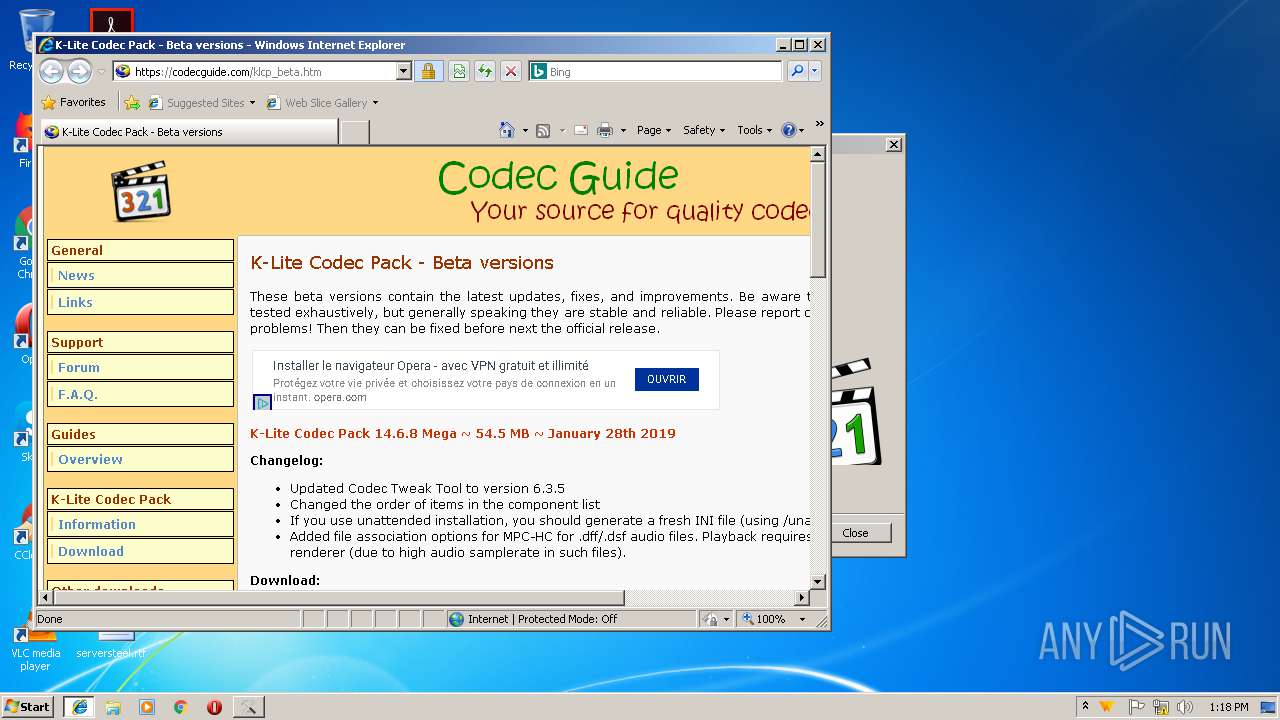This screenshot has height=720, width=1280.
Task: Open VLC media player desktop shortcut
Action: click(36, 650)
